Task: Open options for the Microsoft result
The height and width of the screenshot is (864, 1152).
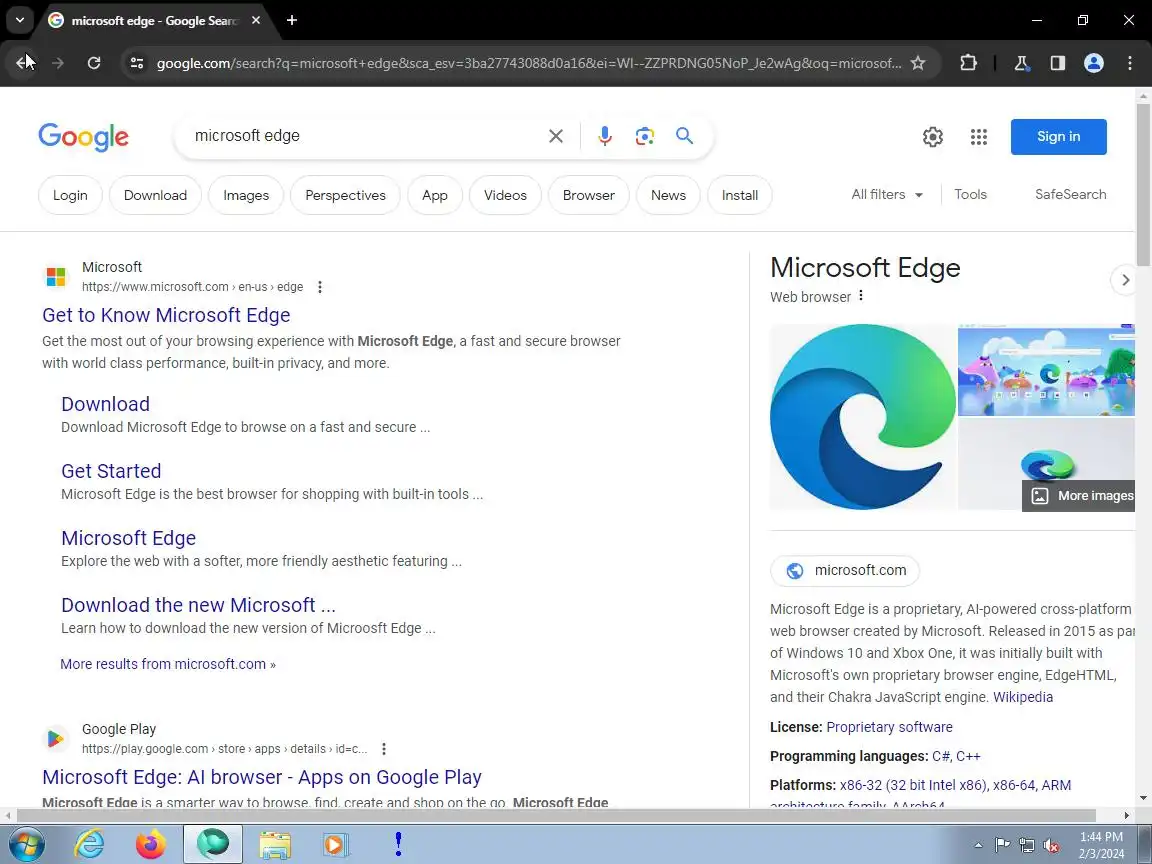Action: click(320, 287)
